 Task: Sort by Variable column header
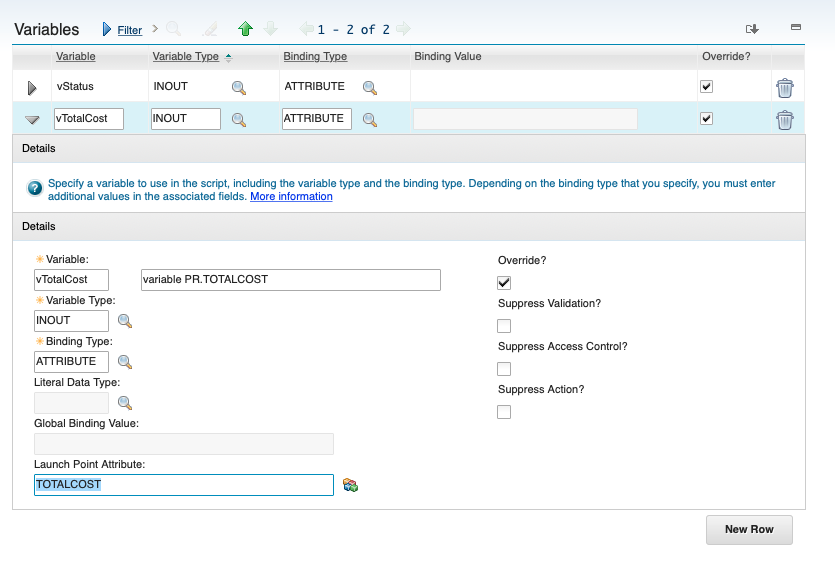(76, 56)
